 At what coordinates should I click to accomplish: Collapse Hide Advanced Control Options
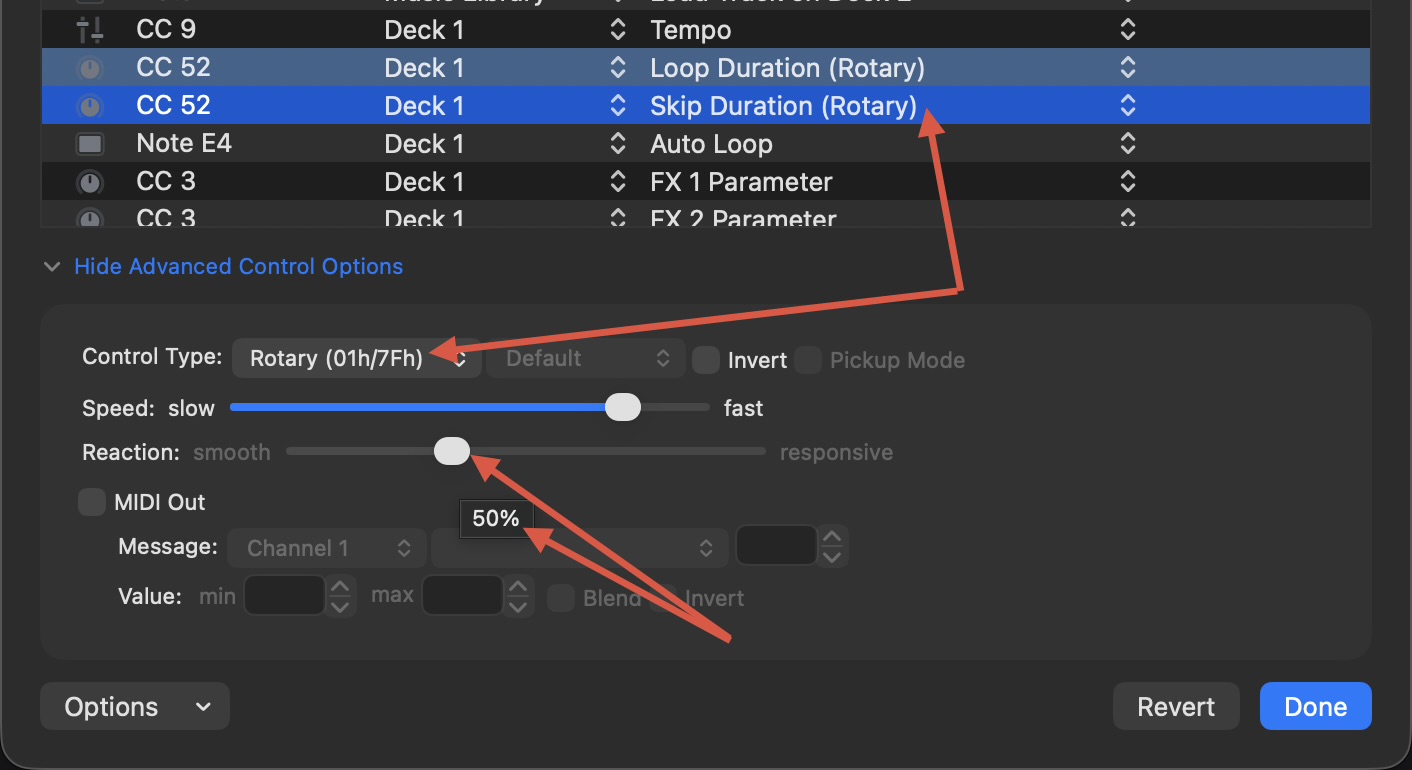pyautogui.click(x=238, y=267)
